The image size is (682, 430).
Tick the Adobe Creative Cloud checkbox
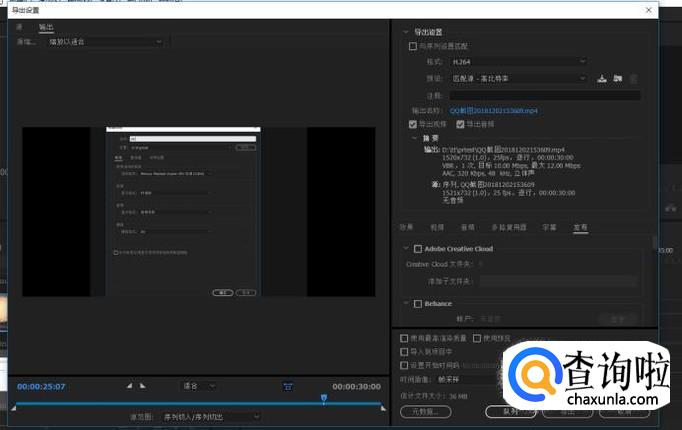417,249
